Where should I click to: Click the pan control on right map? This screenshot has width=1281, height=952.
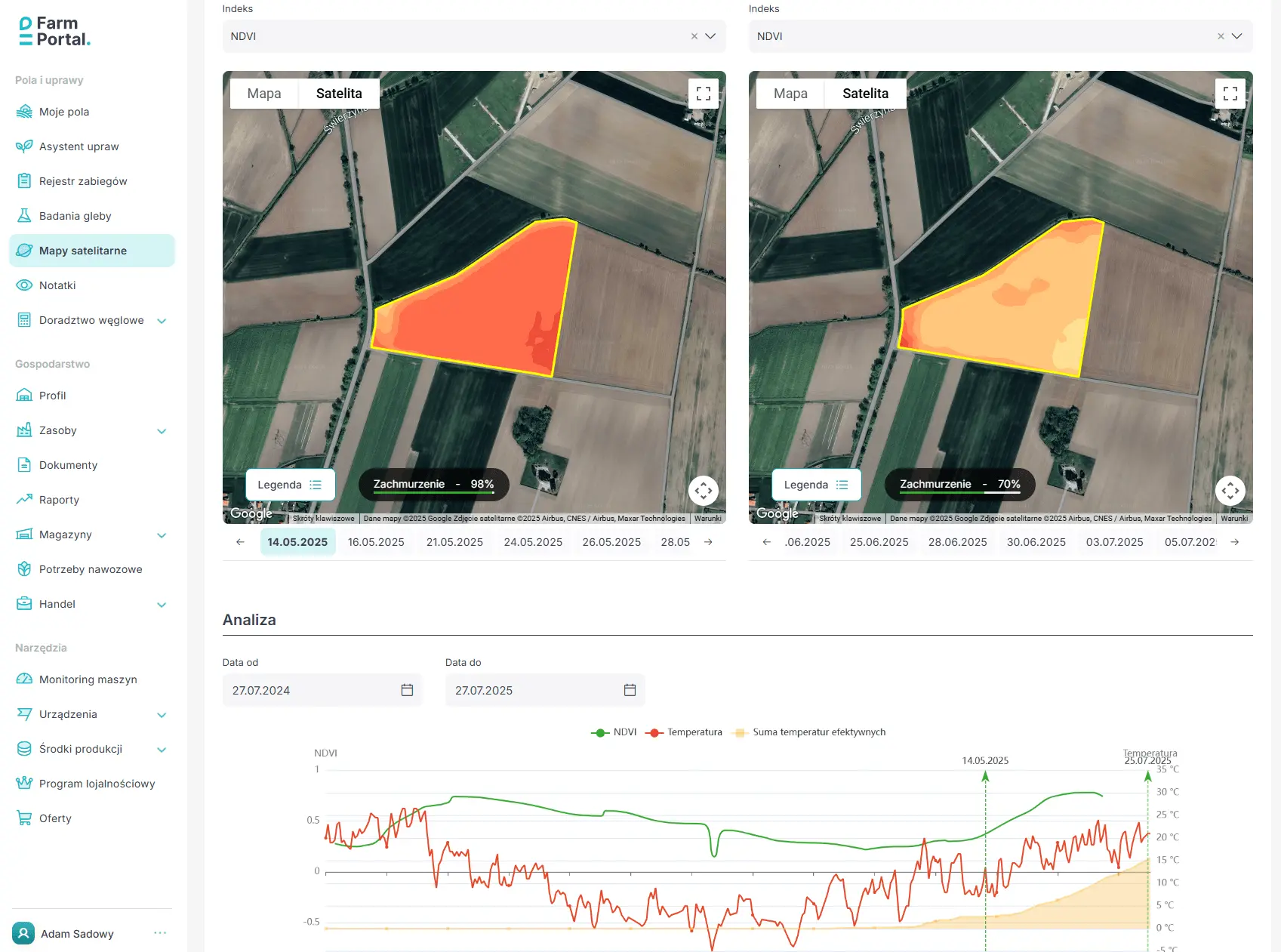click(1230, 491)
